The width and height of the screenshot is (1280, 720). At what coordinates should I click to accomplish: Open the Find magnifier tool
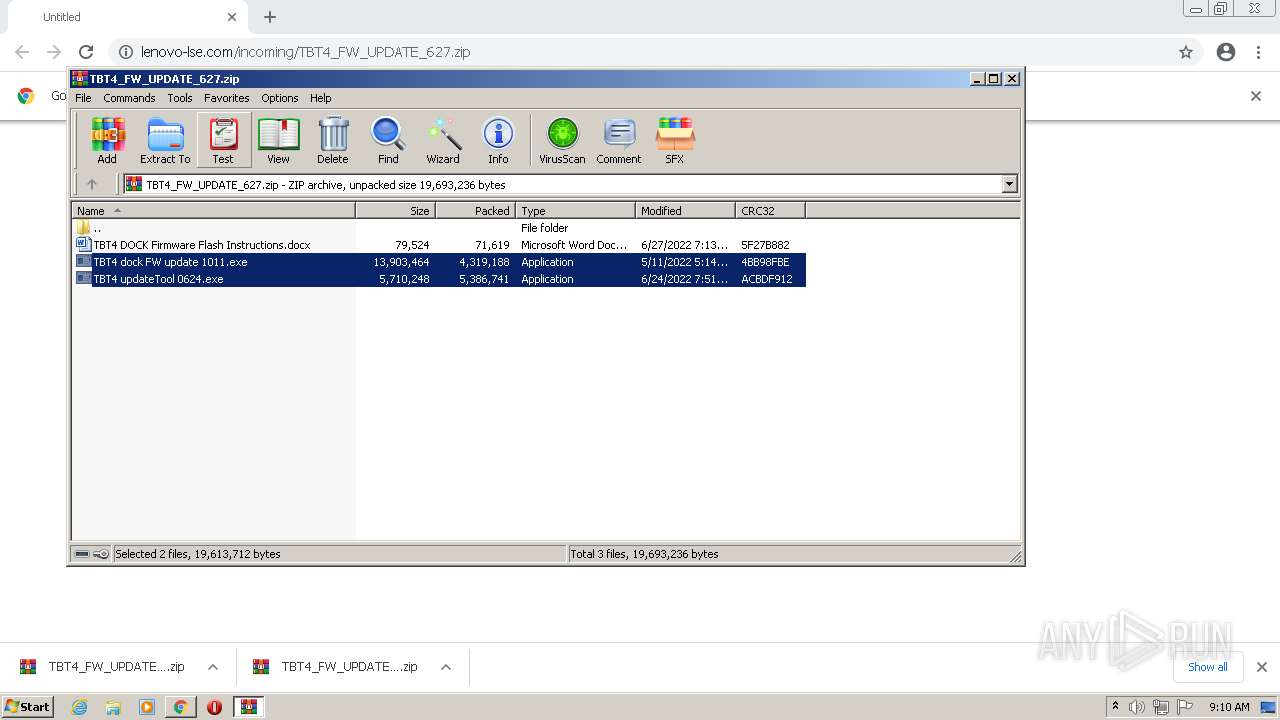pyautogui.click(x=388, y=140)
